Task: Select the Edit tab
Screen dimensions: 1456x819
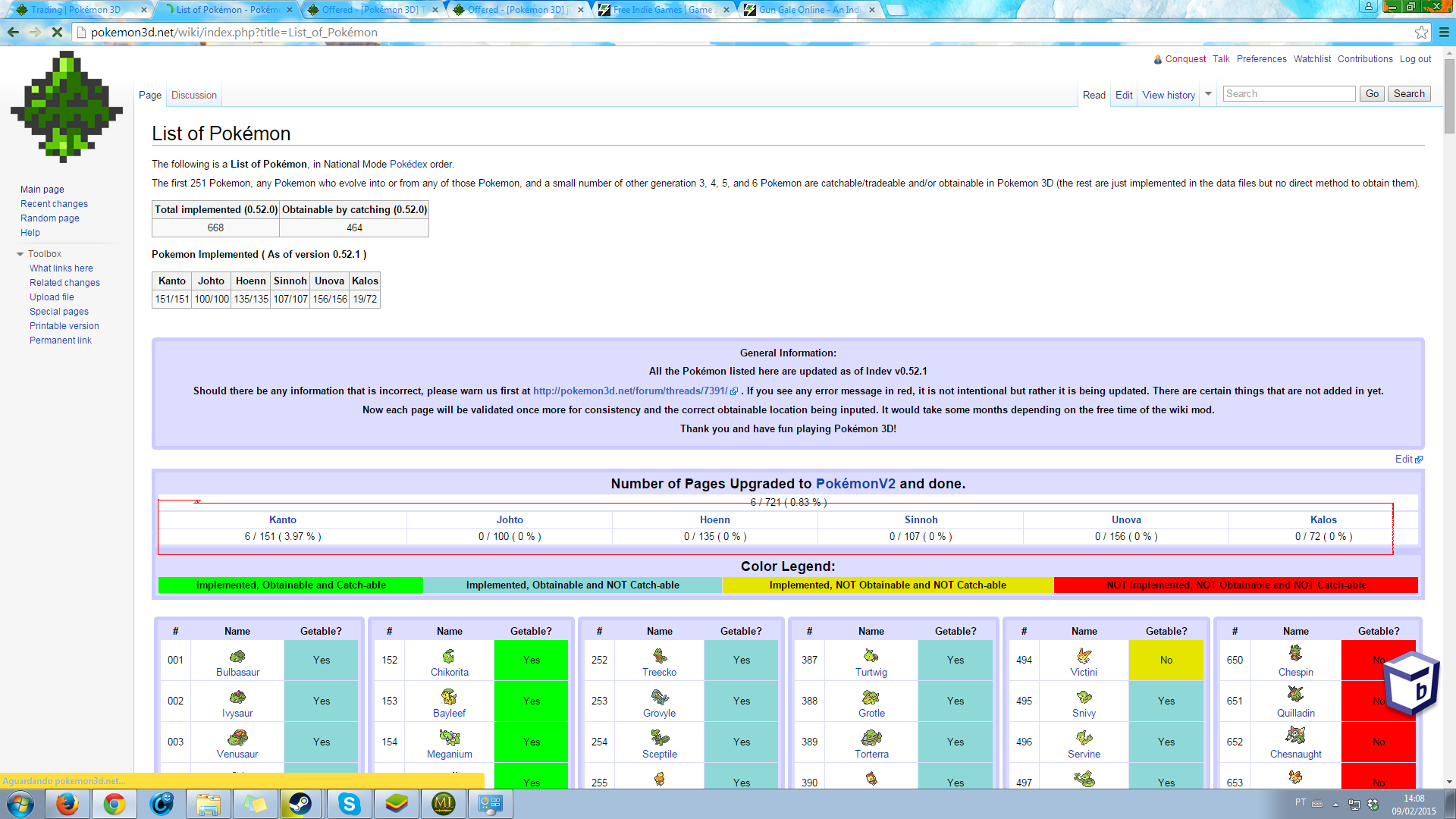Action: point(1124,96)
